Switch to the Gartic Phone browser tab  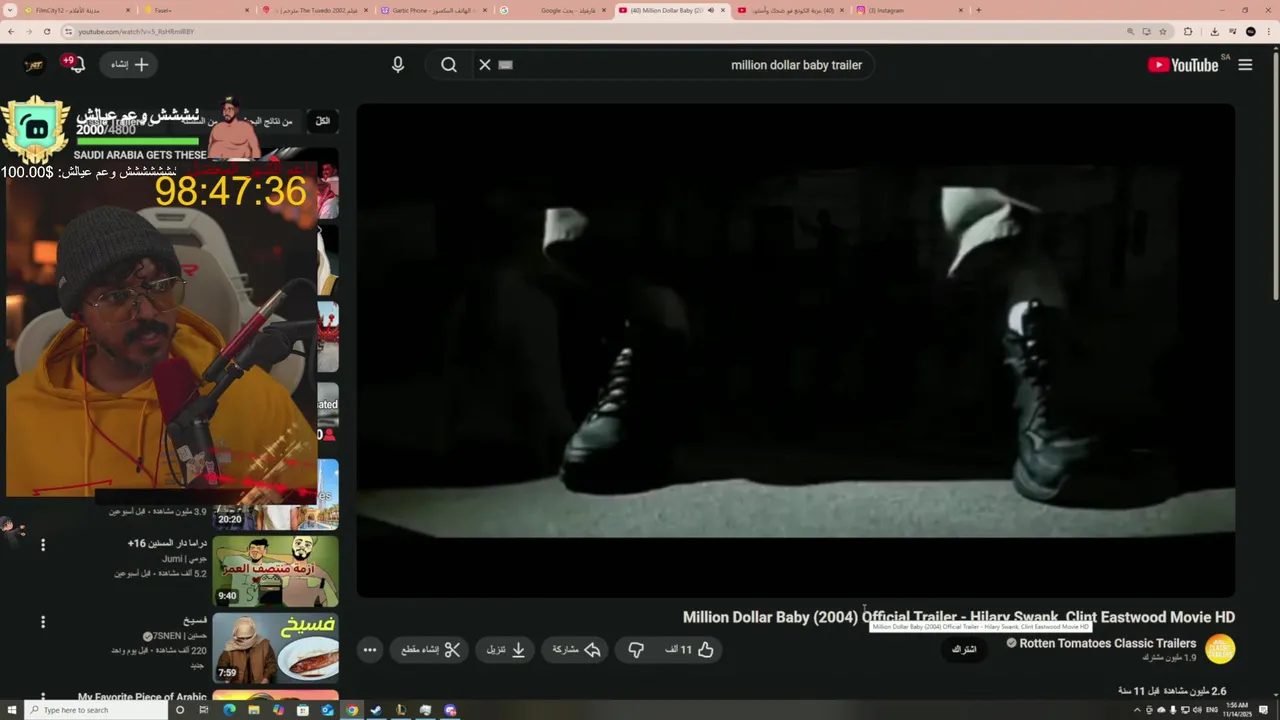(x=433, y=10)
